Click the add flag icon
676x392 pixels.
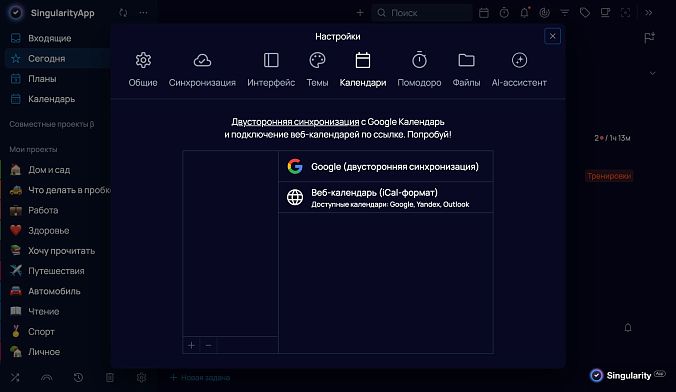tap(649, 38)
